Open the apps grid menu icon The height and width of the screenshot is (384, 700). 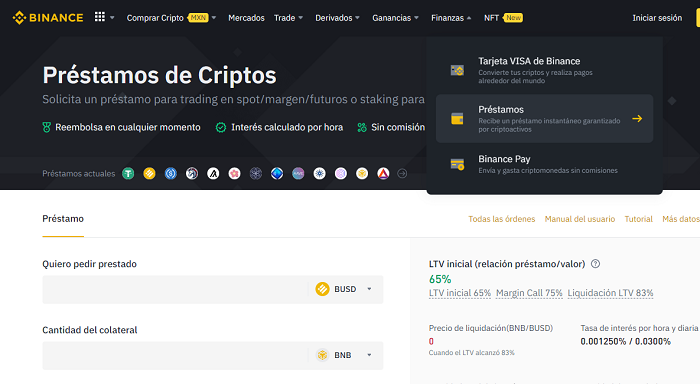click(100, 17)
